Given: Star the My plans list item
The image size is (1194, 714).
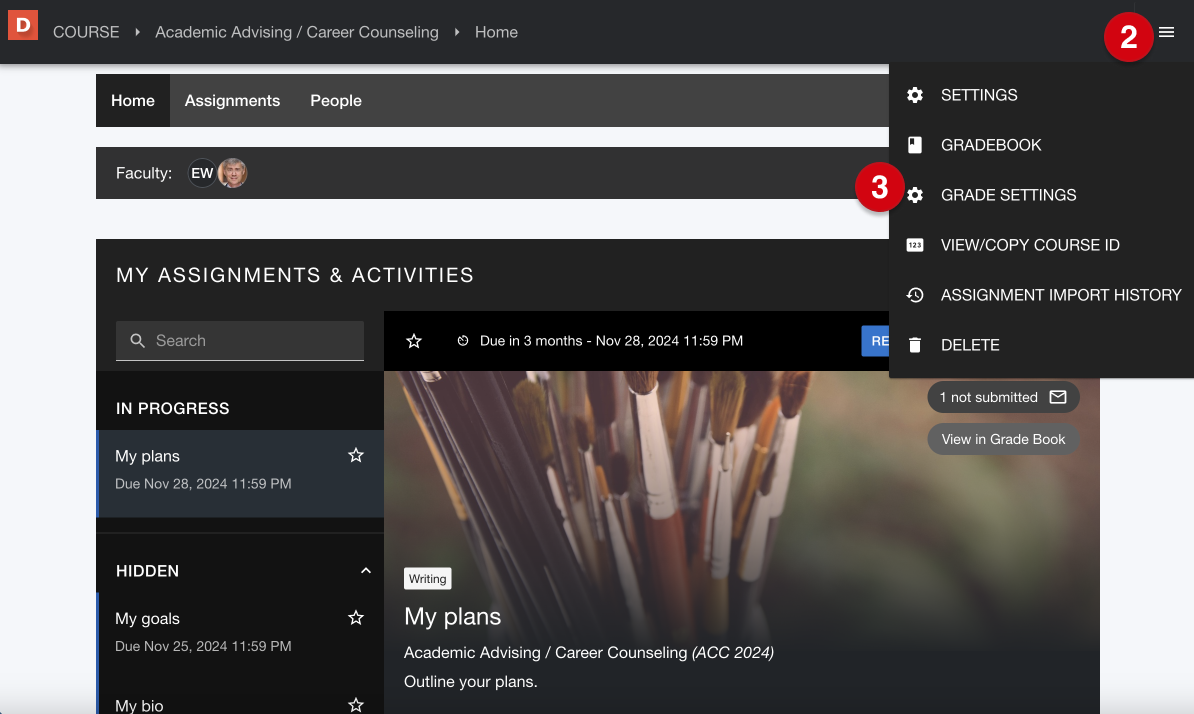Looking at the screenshot, I should [356, 455].
